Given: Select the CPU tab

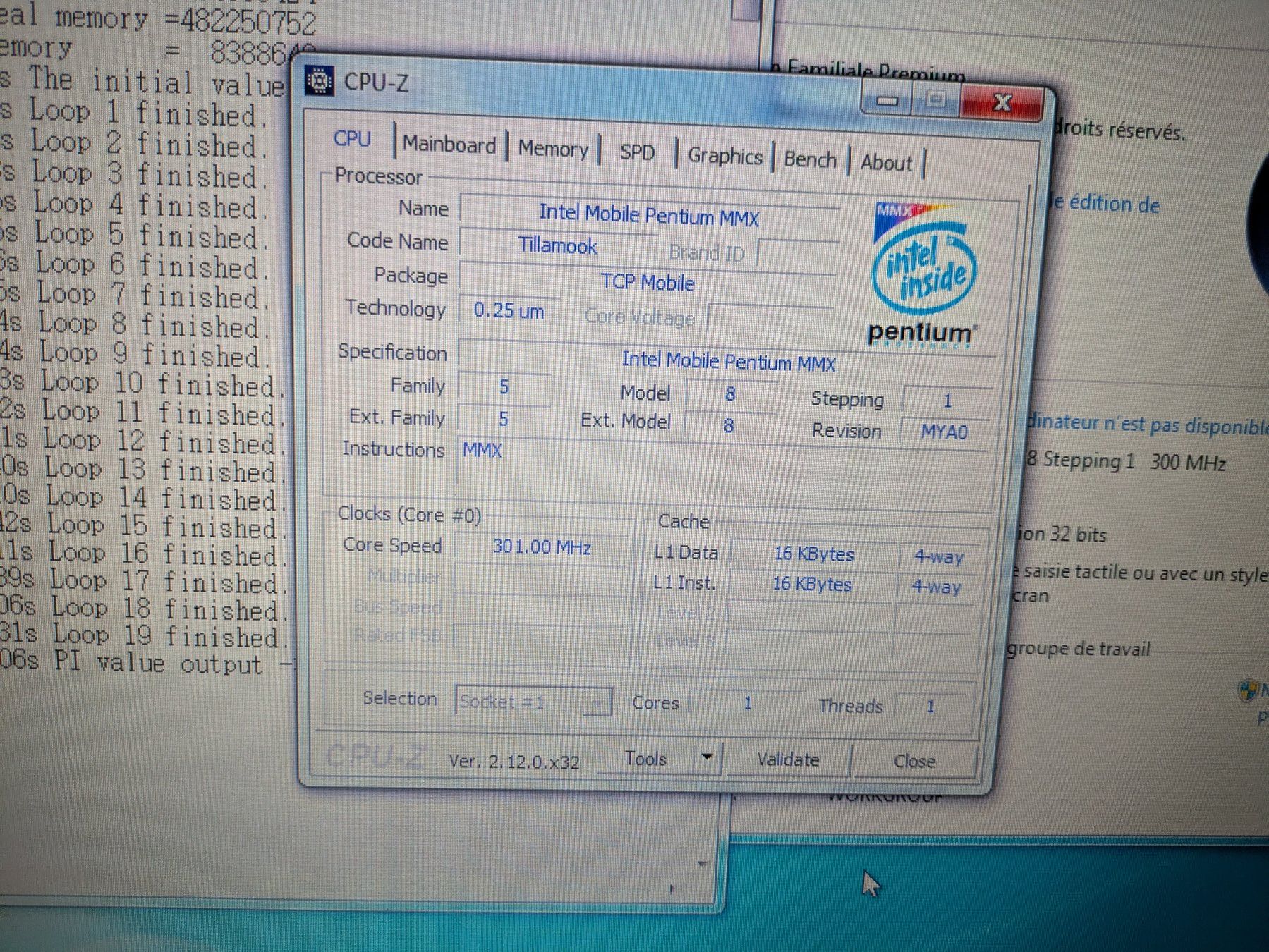Looking at the screenshot, I should click(352, 139).
